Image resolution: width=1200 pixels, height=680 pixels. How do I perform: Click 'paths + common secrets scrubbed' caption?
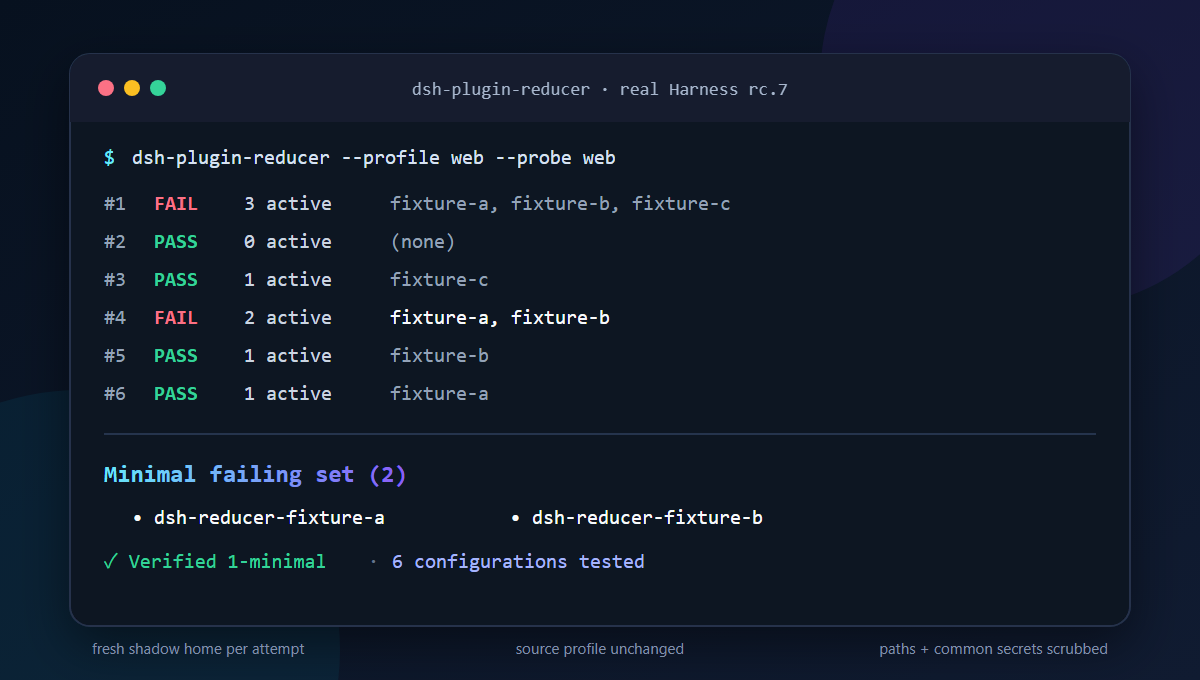[x=994, y=649]
